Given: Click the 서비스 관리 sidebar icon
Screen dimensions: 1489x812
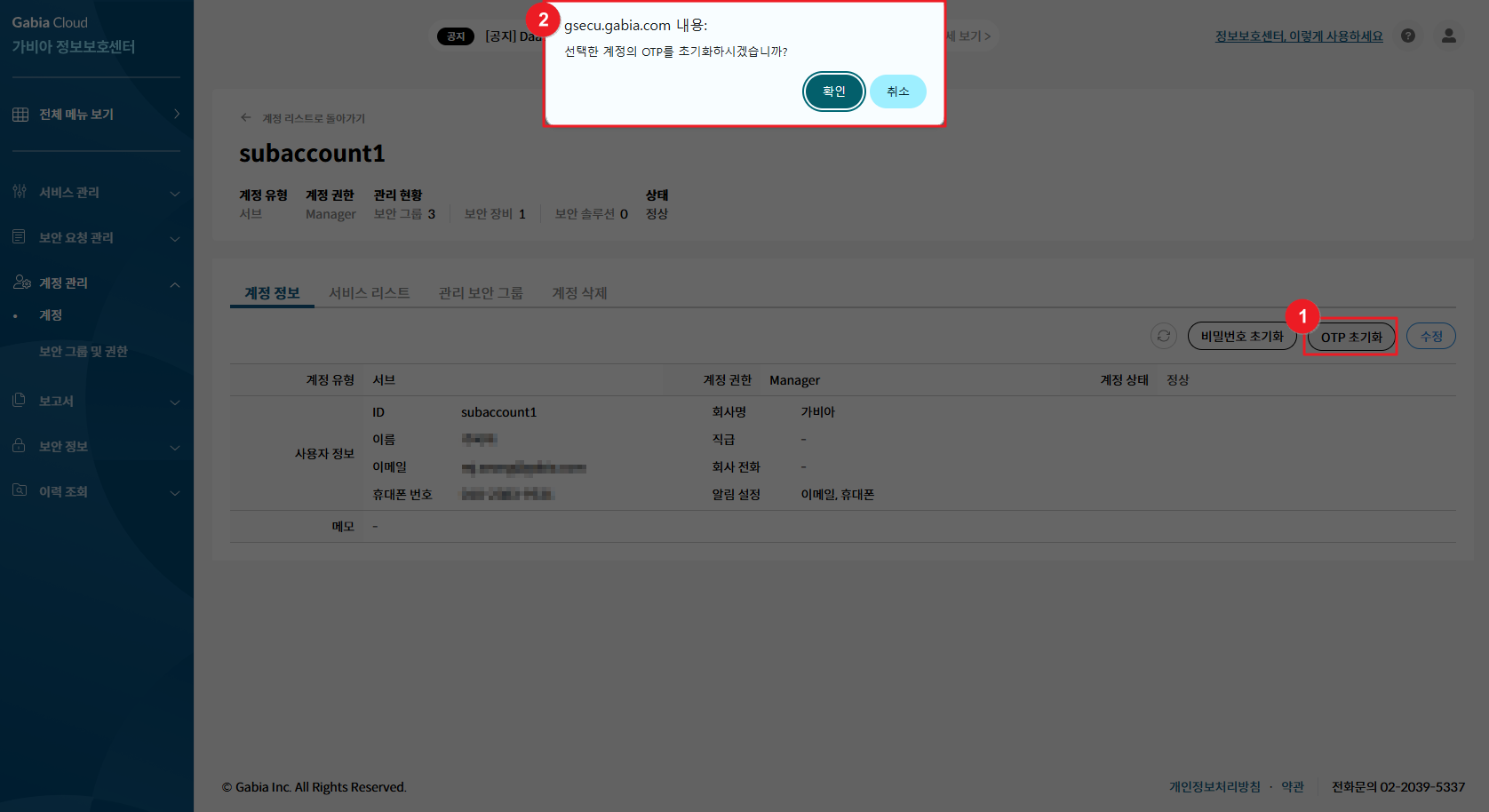Looking at the screenshot, I should point(20,192).
